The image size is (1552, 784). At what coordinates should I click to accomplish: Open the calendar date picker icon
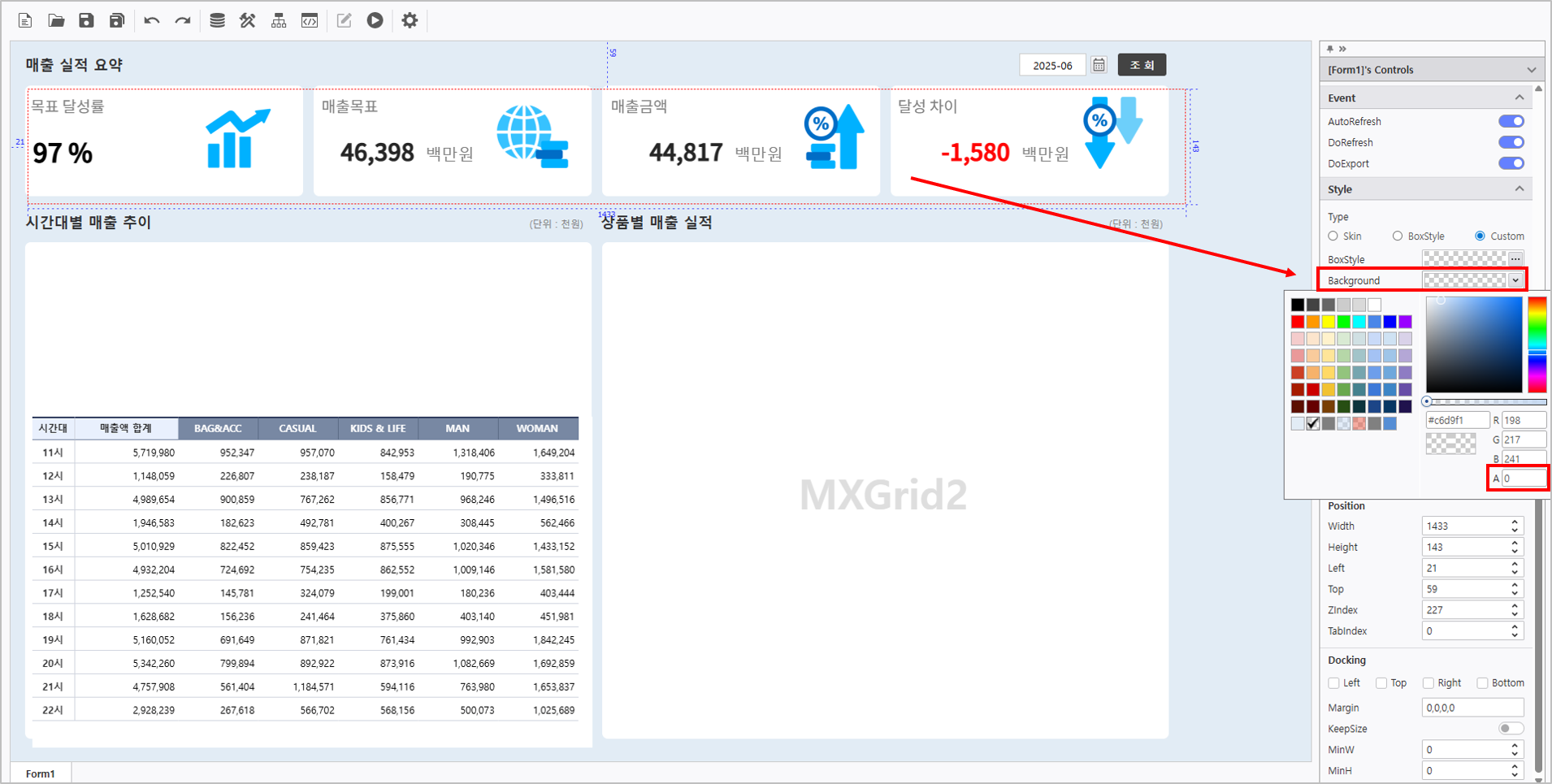(x=1099, y=65)
